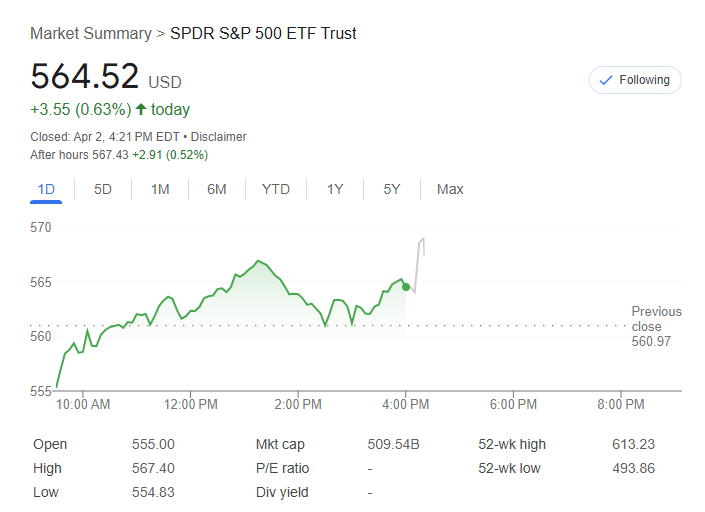Click the checkmark icon inside the Following button
Screen dimensions: 705x512
click(606, 80)
